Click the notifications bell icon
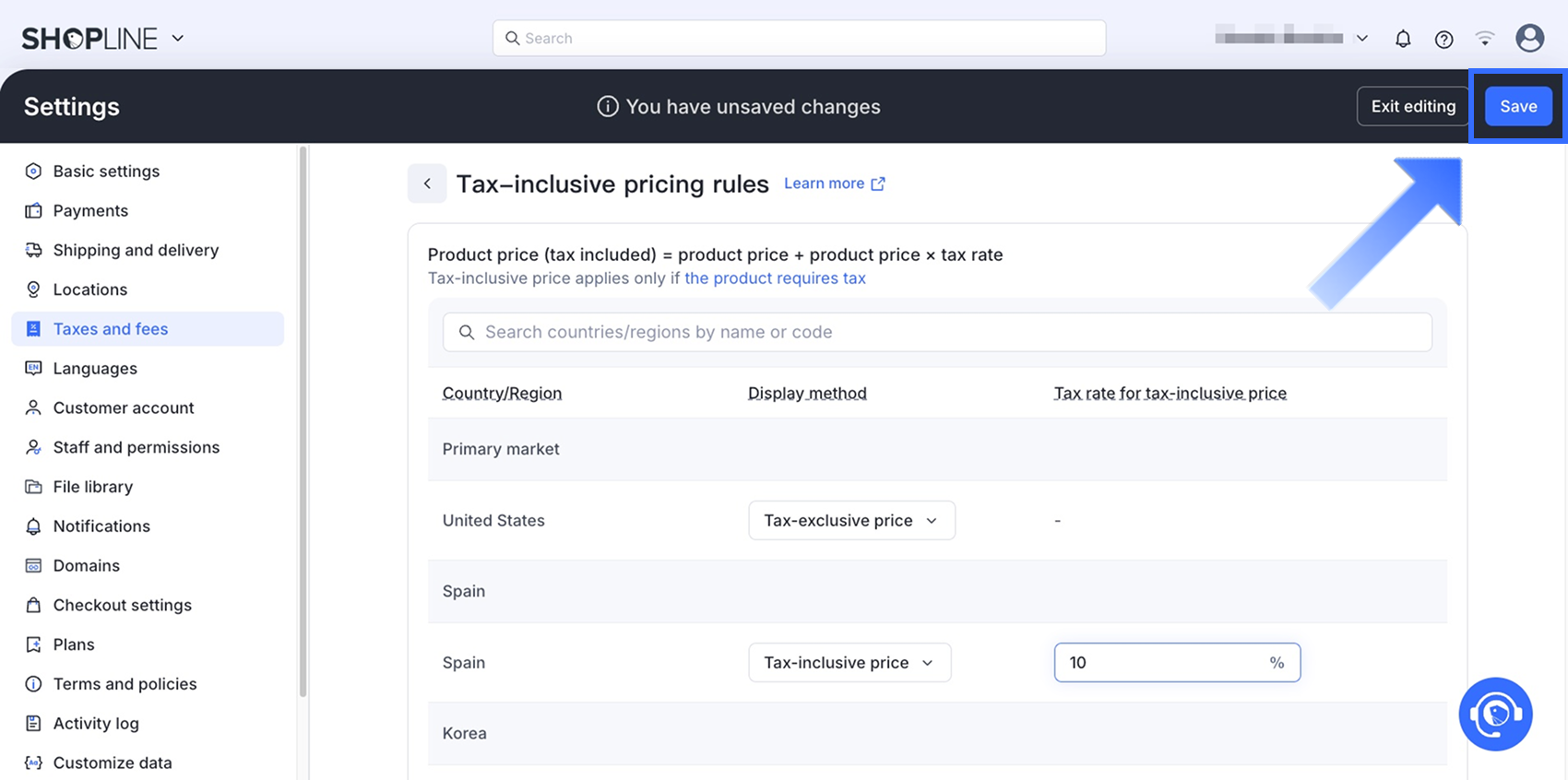Viewport: 1568px width, 780px height. pos(1403,39)
